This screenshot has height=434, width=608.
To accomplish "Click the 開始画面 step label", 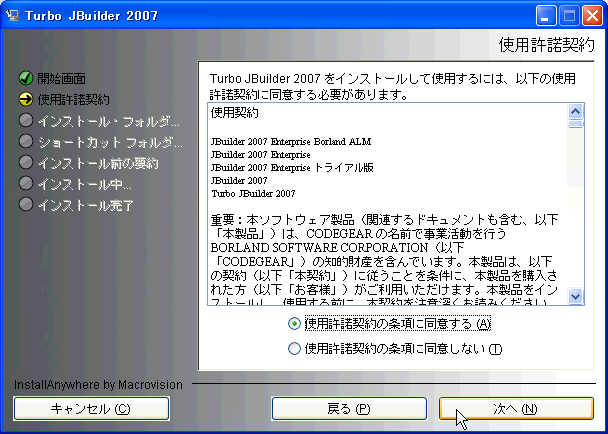I will tap(61, 78).
